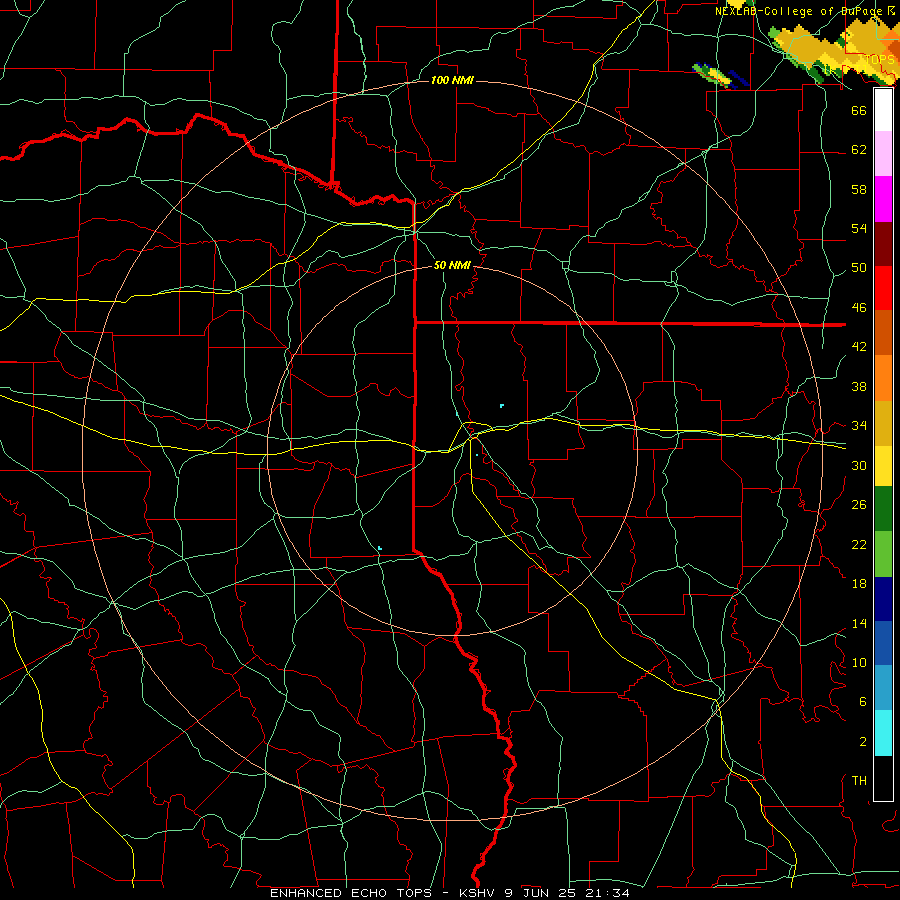Click the '9 JUN 25' date in the caption
The image size is (900, 900).
[542, 893]
